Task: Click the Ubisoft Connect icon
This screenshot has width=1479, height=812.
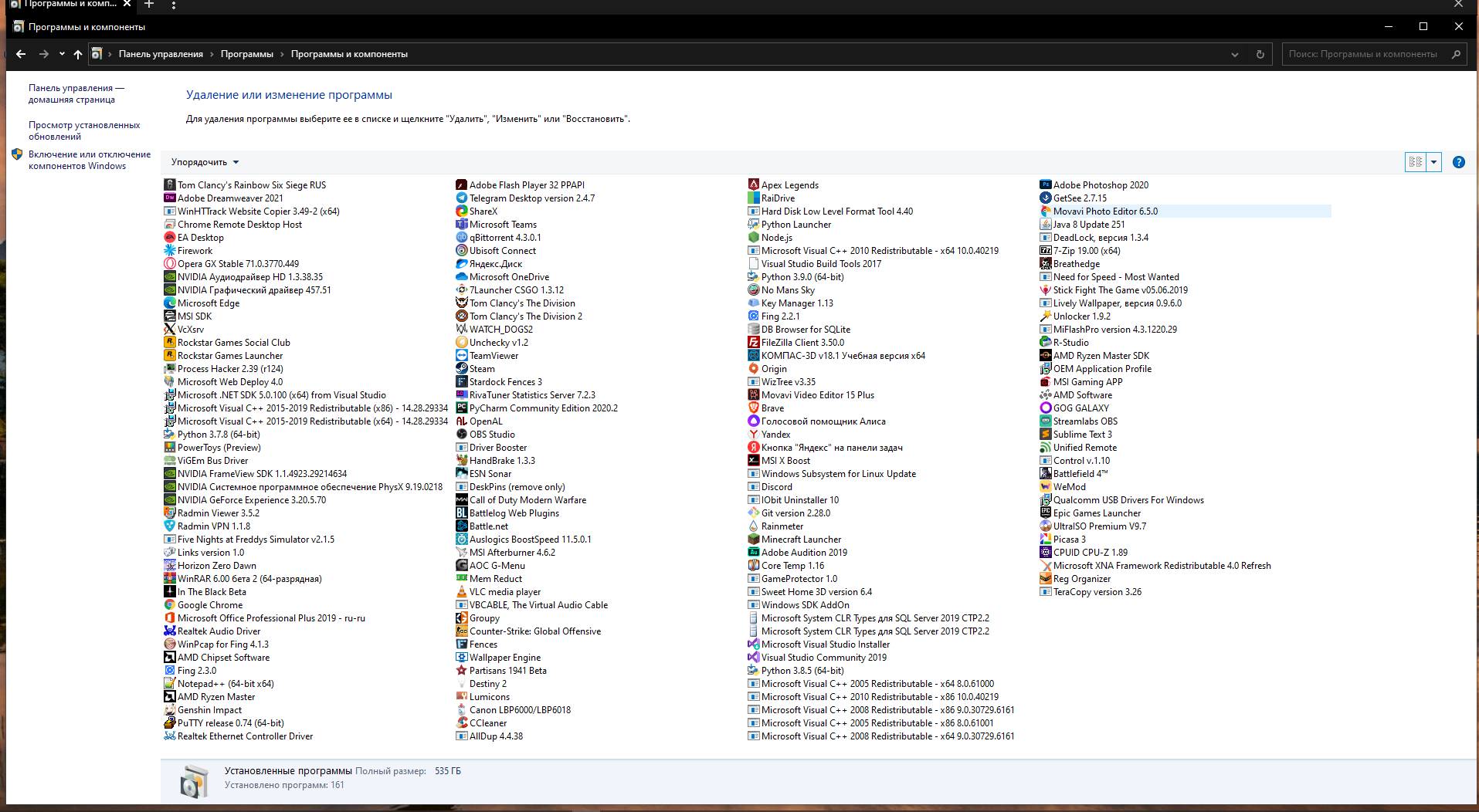Action: (462, 251)
